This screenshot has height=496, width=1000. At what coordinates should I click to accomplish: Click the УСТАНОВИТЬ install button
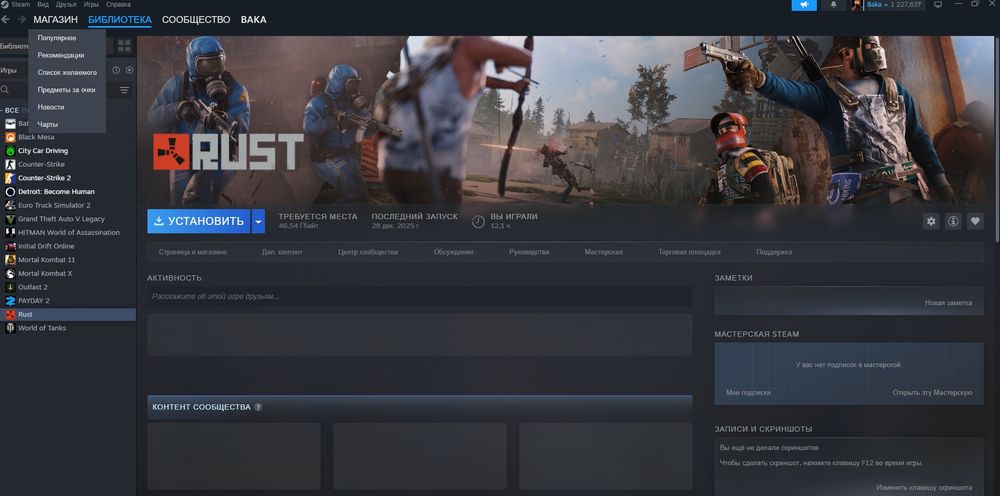199,221
